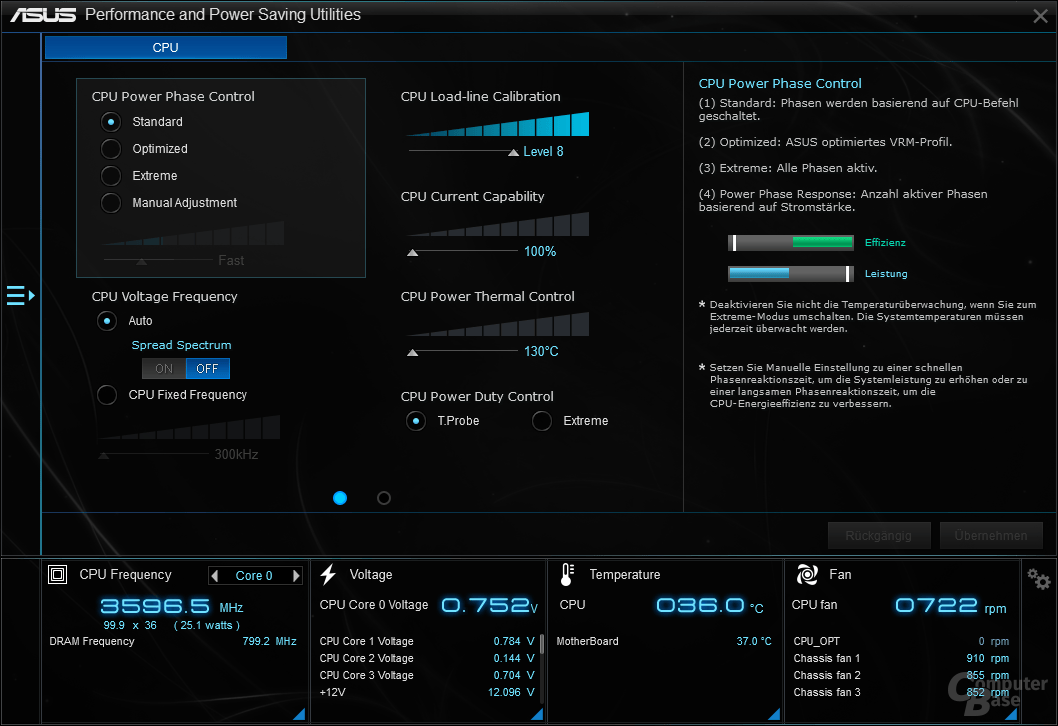Turn Spread Spectrum ON
Viewport: 1058px width, 726px height.
[x=164, y=369]
